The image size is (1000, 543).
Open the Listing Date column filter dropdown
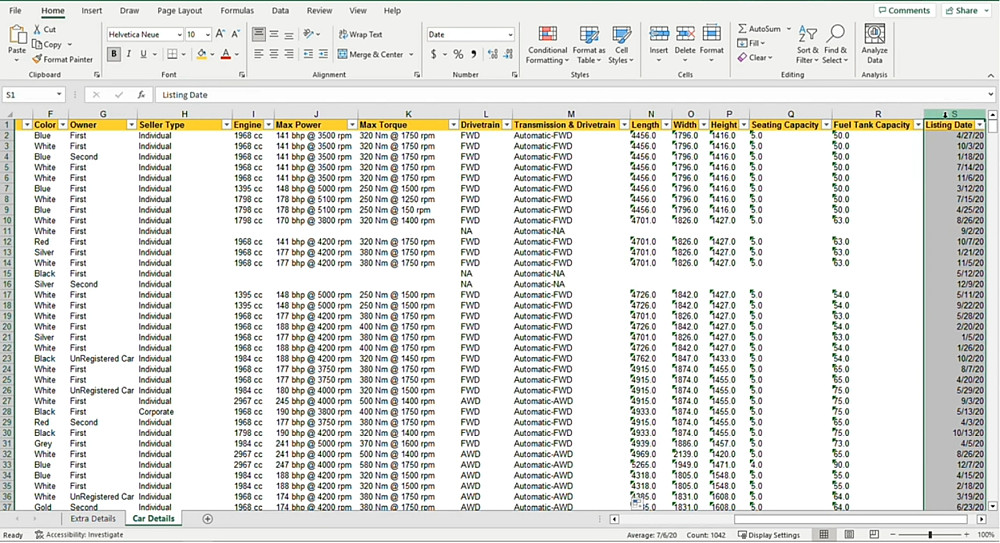pos(979,125)
